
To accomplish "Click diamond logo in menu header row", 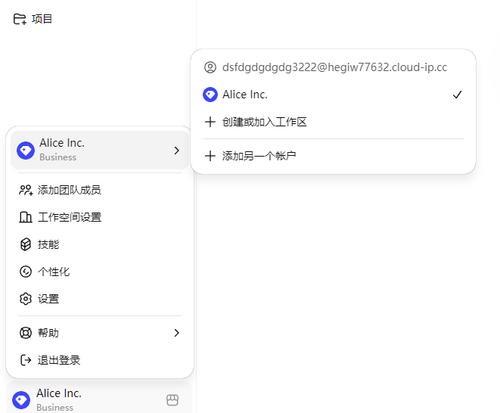I will pyautogui.click(x=26, y=151).
